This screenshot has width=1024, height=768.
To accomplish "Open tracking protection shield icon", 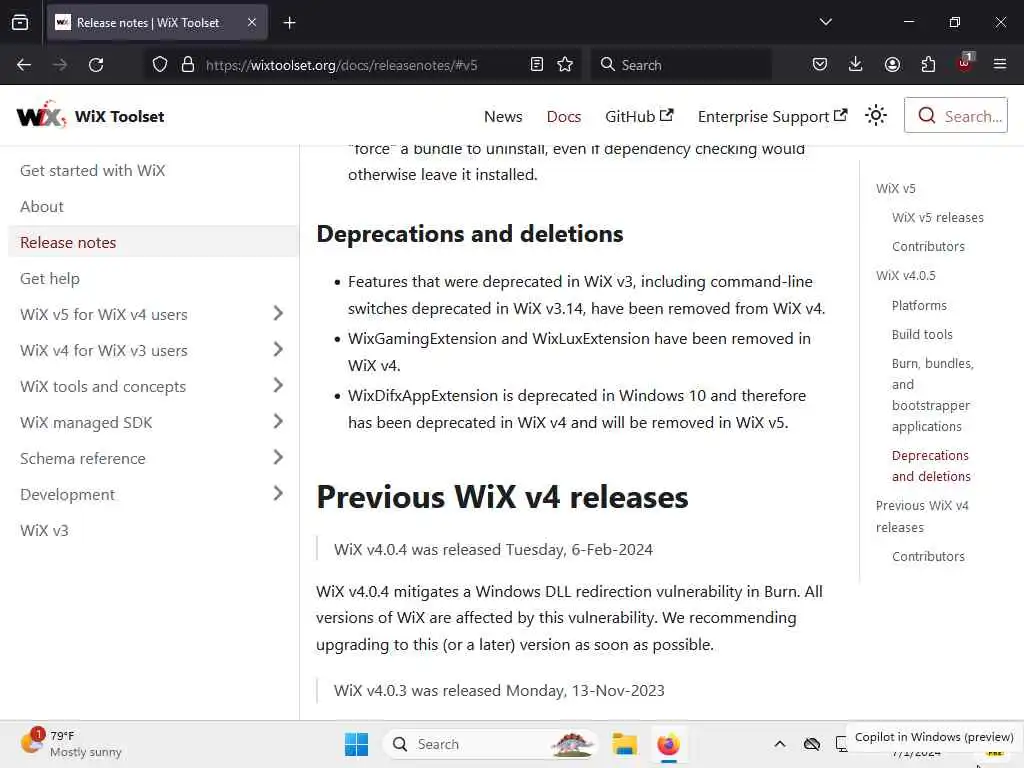I will coord(160,65).
